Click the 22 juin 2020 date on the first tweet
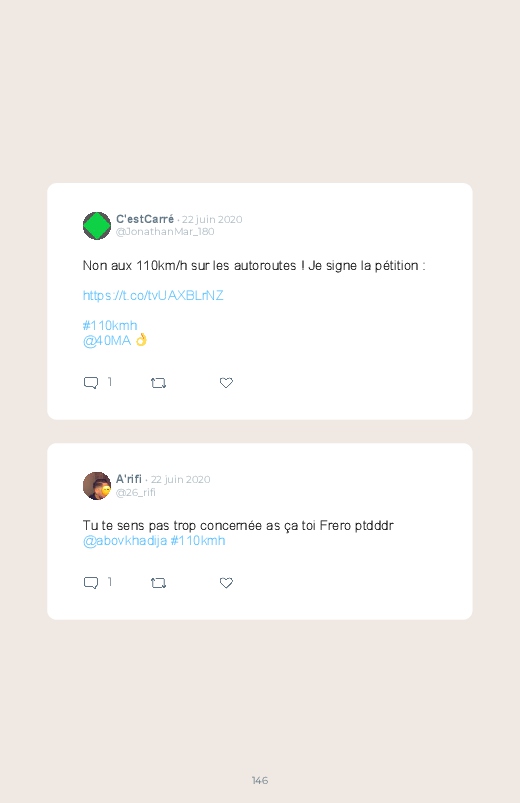520x803 pixels. point(212,220)
